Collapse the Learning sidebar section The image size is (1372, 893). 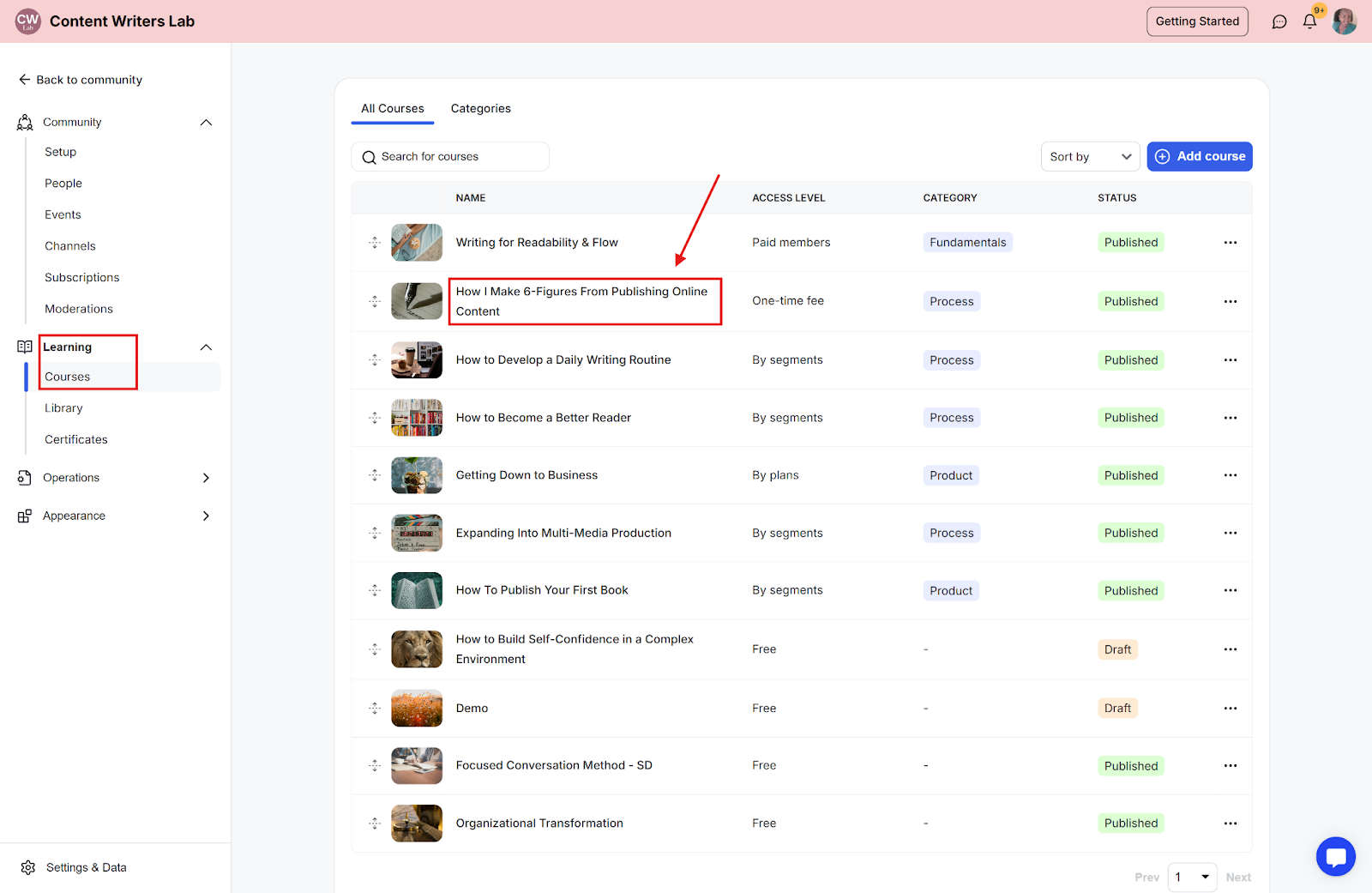tap(206, 347)
